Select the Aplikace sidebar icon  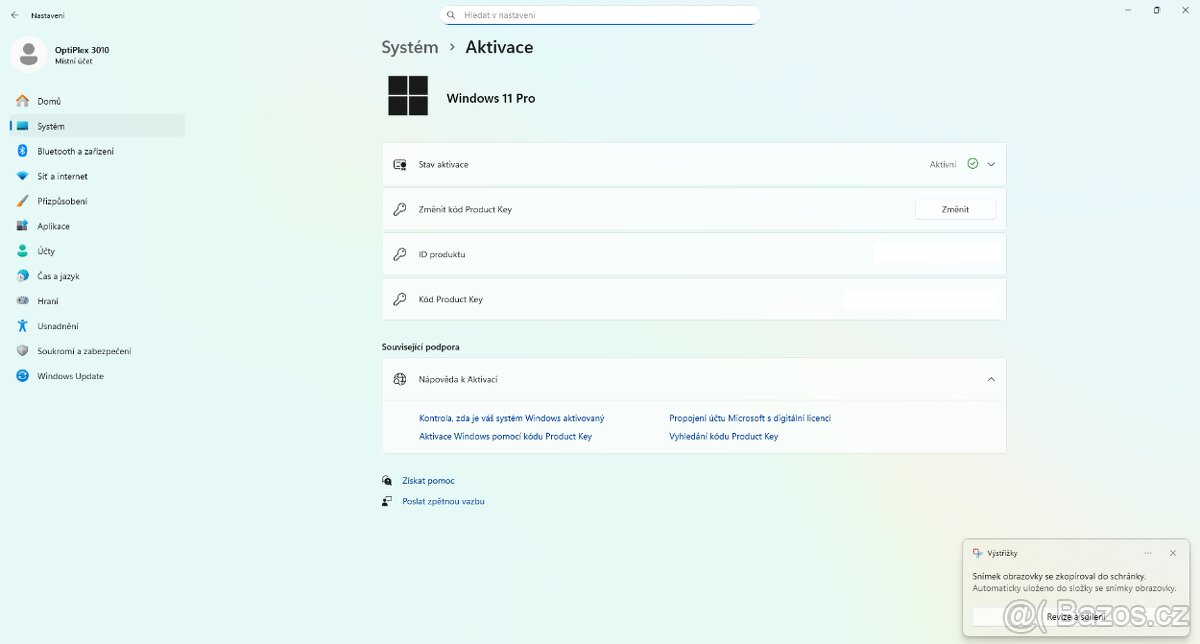tap(22, 226)
